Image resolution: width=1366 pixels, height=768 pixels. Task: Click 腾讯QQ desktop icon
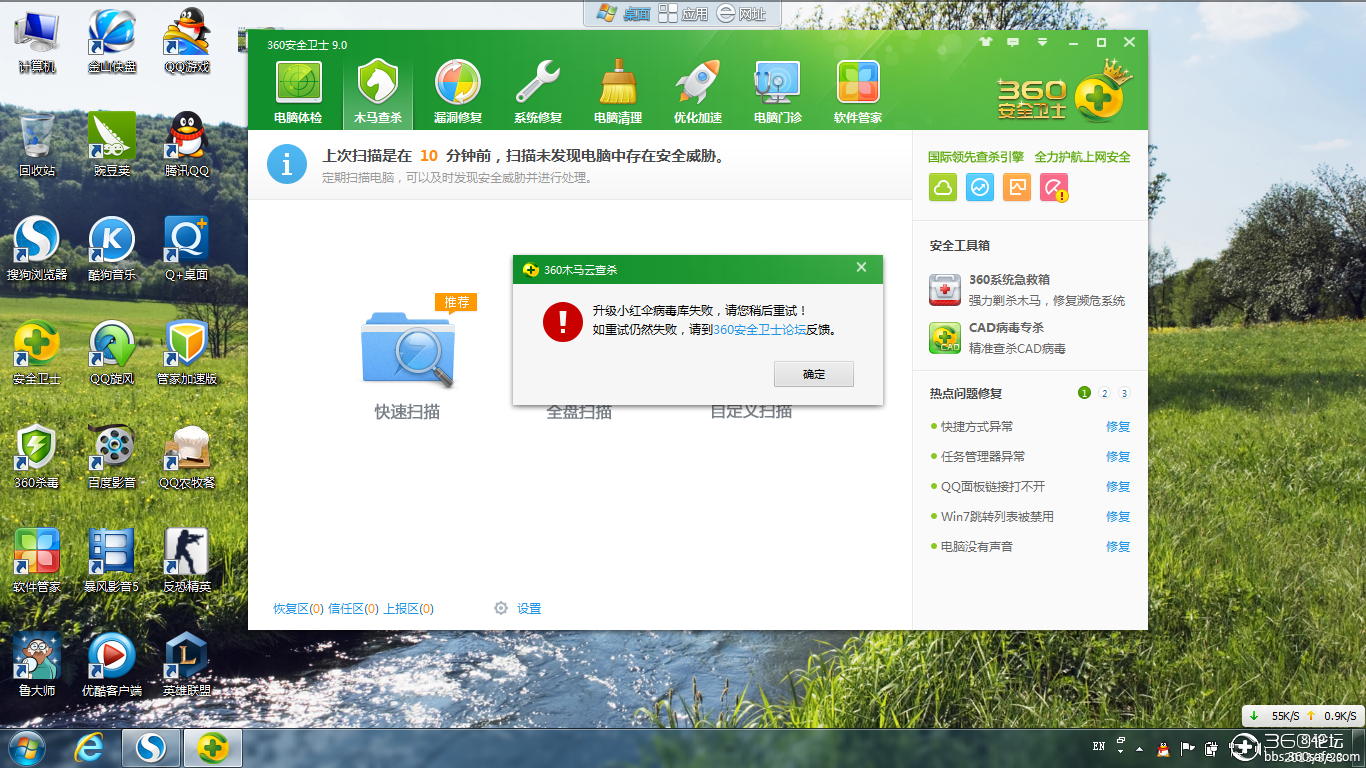point(187,145)
